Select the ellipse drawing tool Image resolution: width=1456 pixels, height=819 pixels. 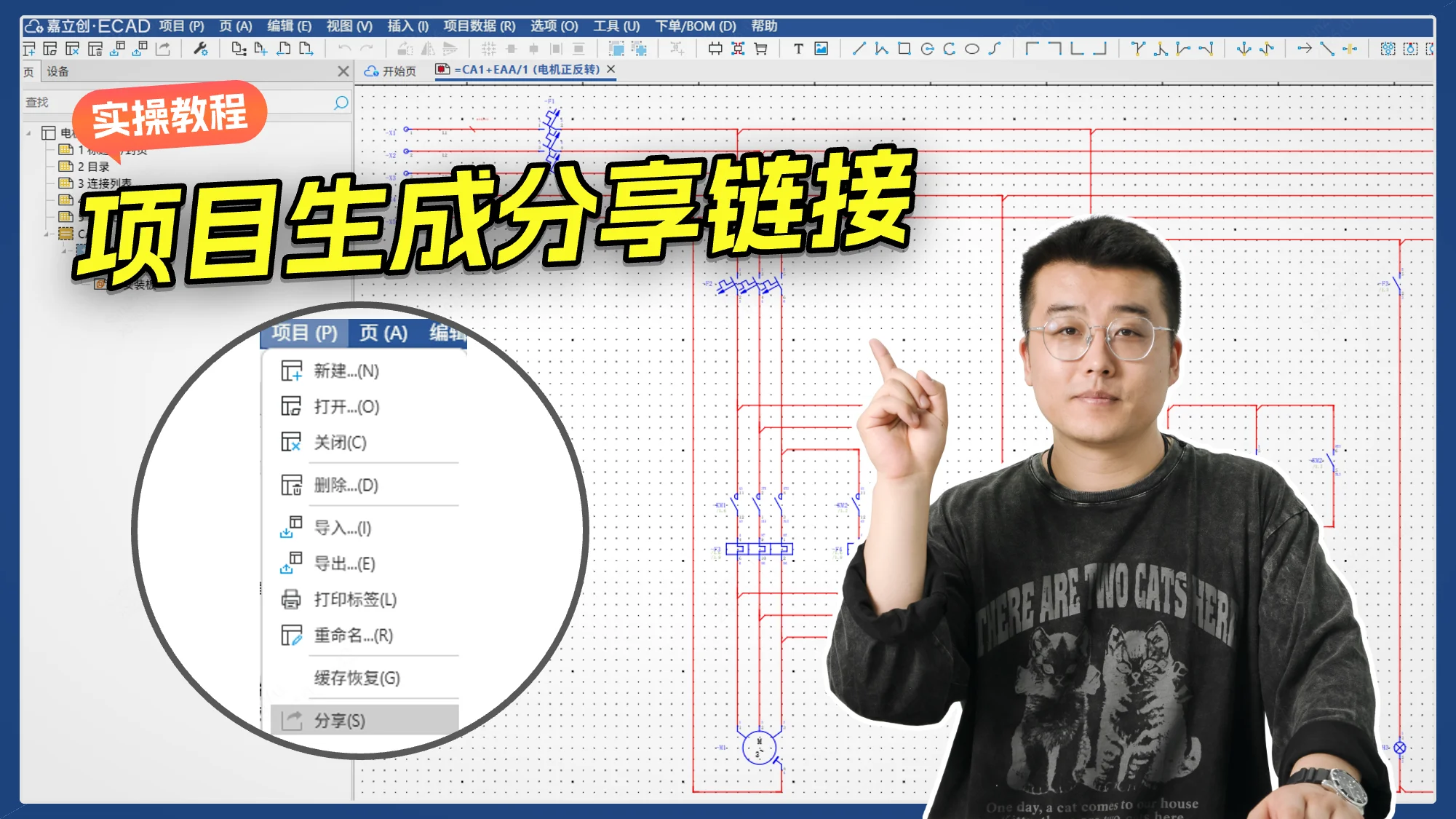(972, 49)
